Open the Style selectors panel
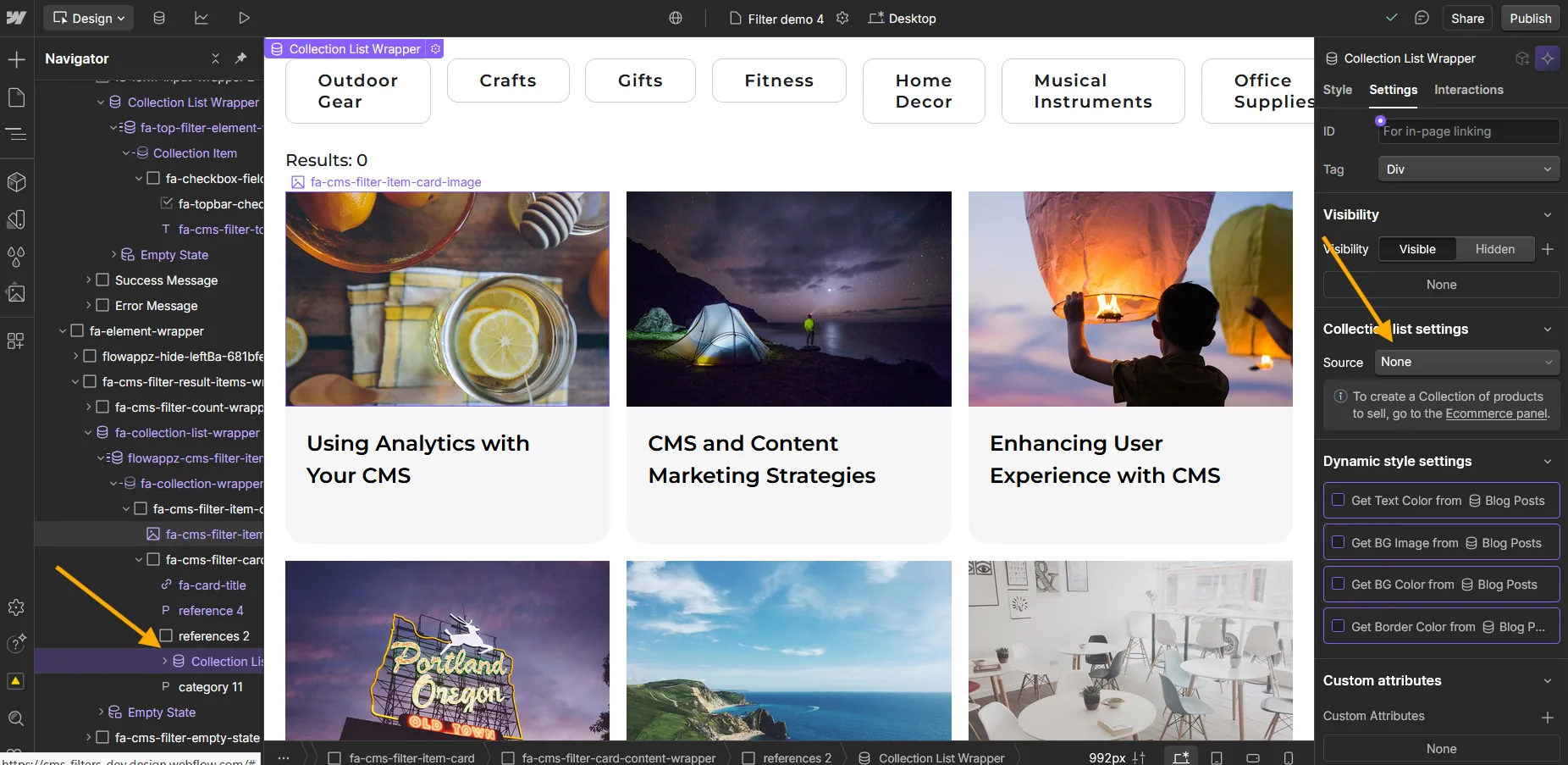Image resolution: width=1568 pixels, height=765 pixels. click(x=16, y=256)
